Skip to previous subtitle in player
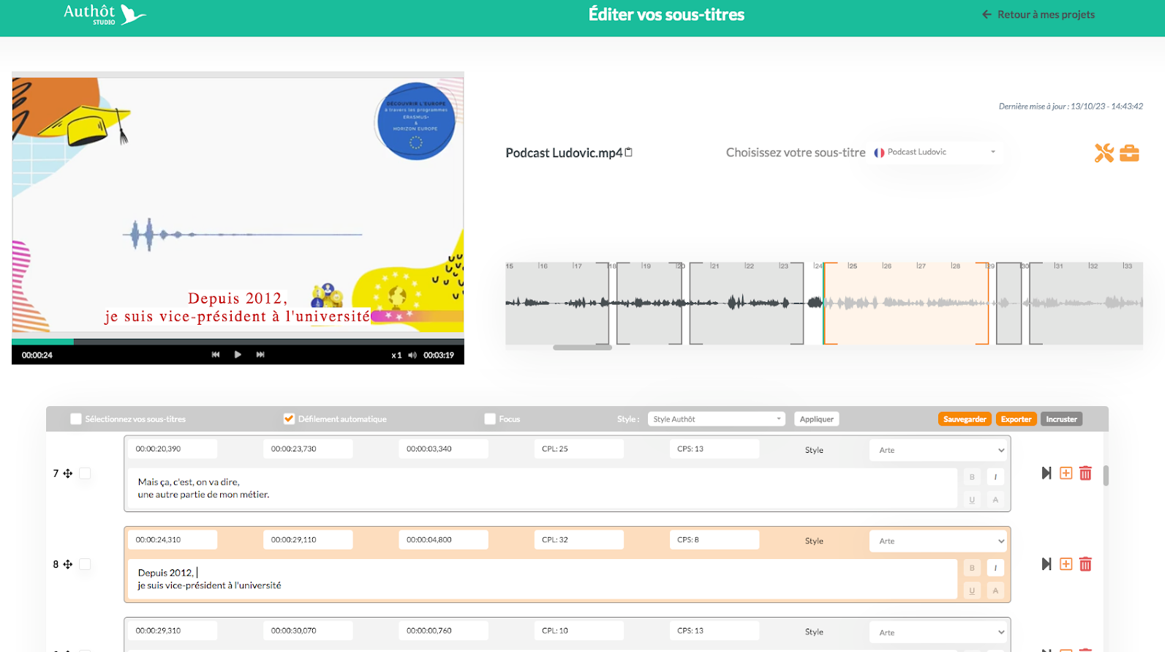Viewport: 1165px width, 654px height. pos(215,354)
